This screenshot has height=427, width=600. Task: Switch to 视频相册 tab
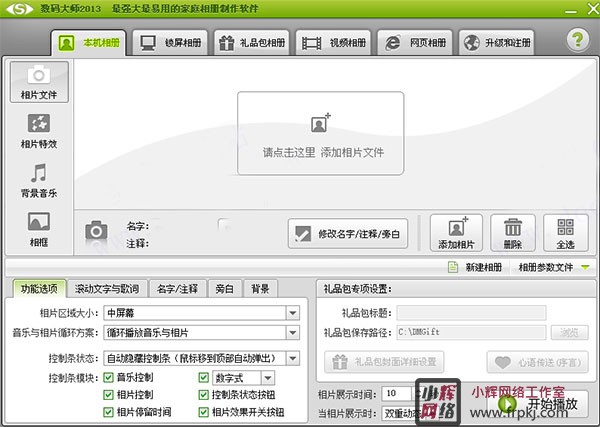click(x=333, y=42)
